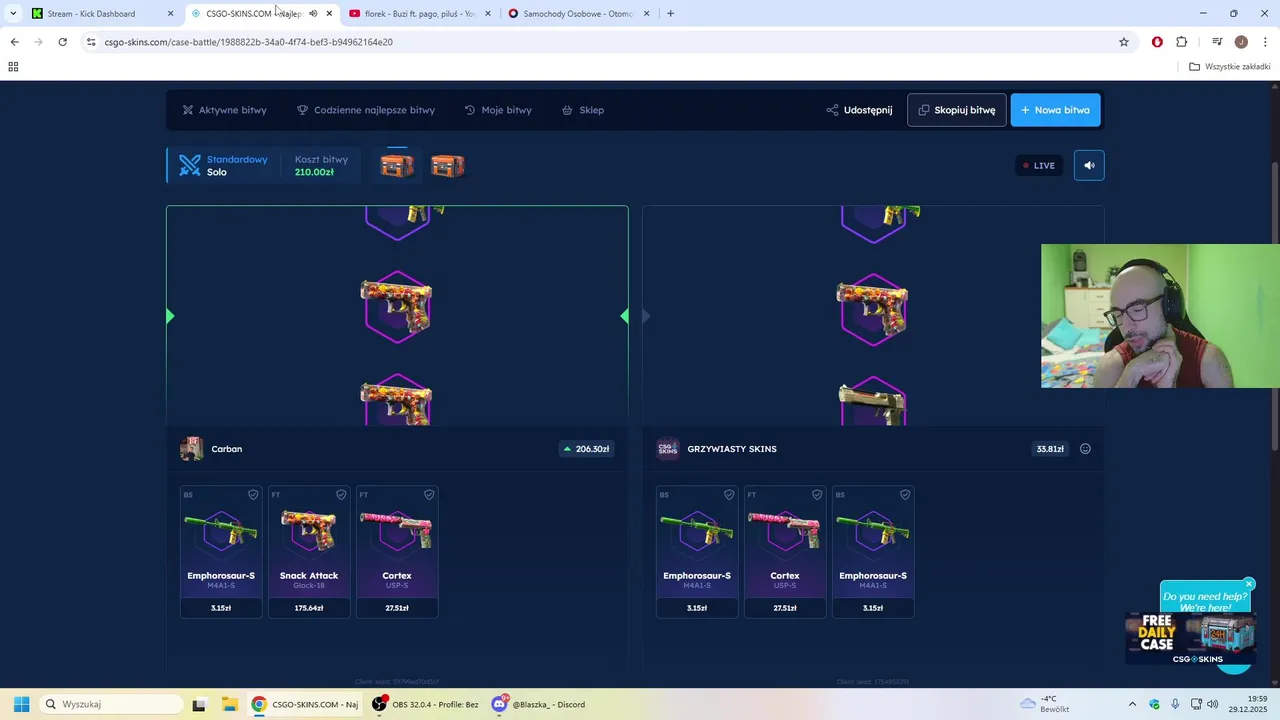Go back in browser history
The height and width of the screenshot is (720, 1280).
point(14,42)
